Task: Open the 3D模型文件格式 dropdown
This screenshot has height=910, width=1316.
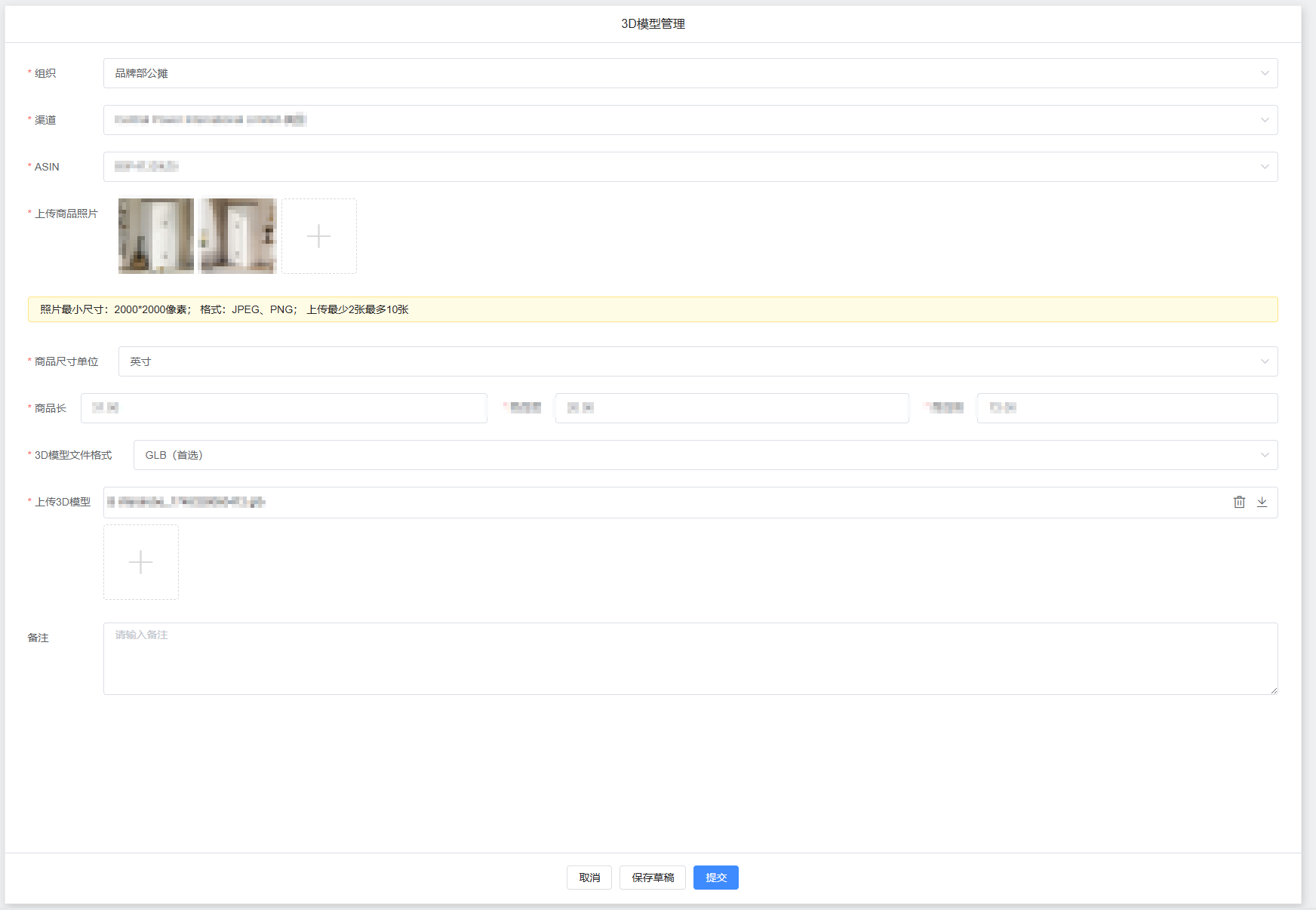Action: click(705, 455)
